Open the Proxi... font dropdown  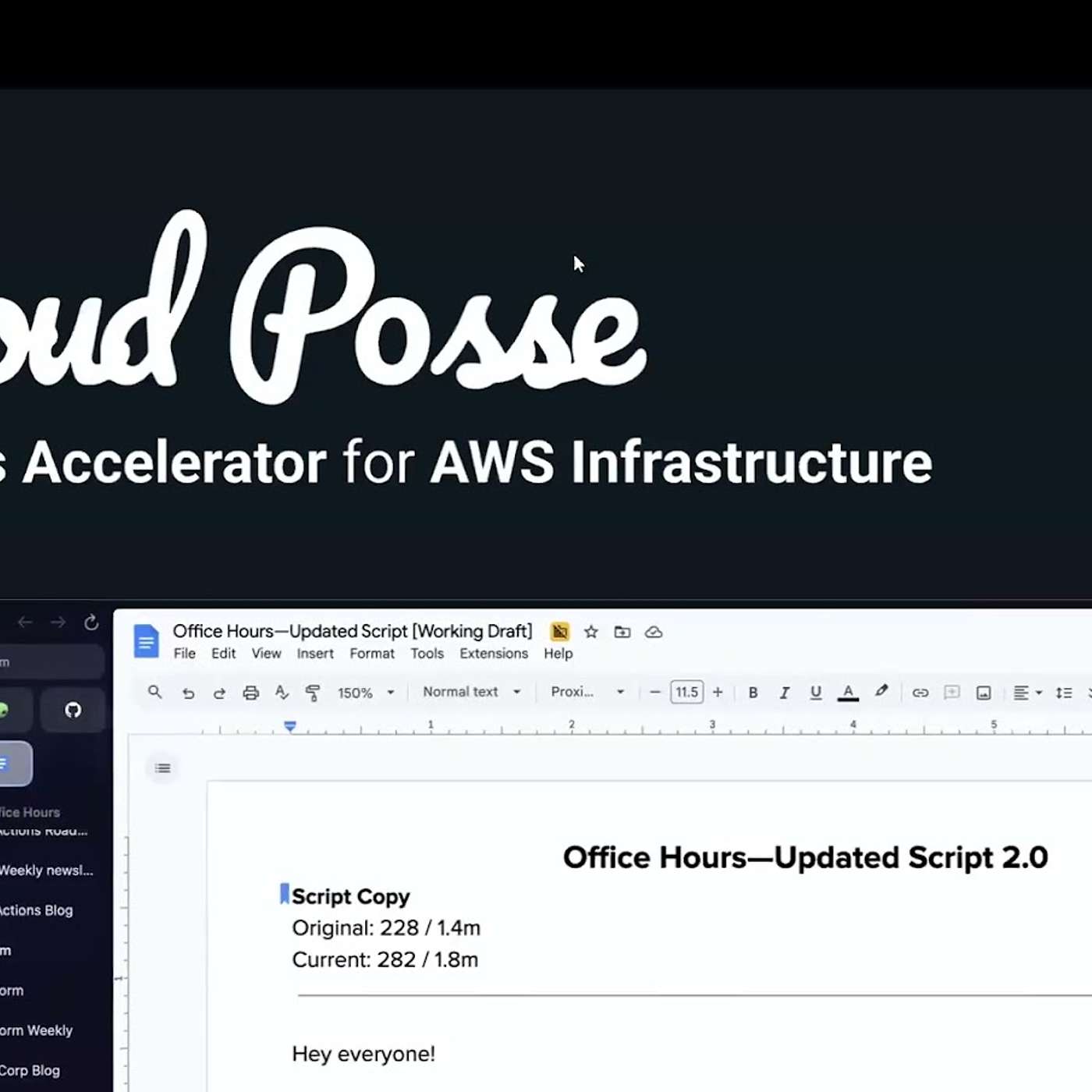tap(587, 692)
